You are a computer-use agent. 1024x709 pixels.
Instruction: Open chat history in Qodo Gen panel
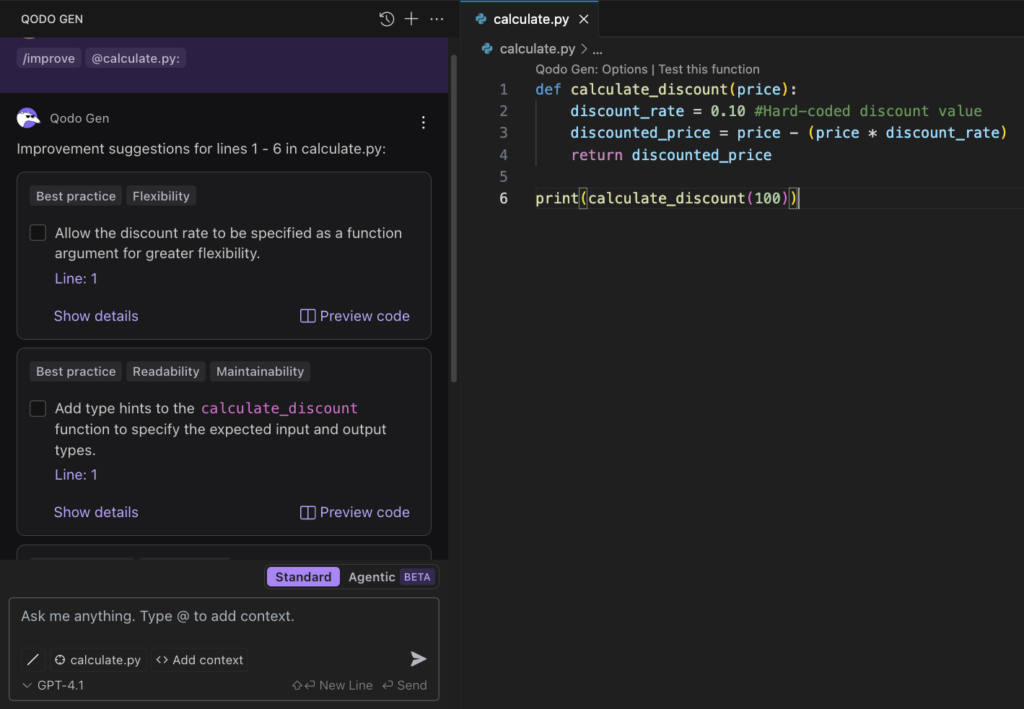tap(386, 18)
